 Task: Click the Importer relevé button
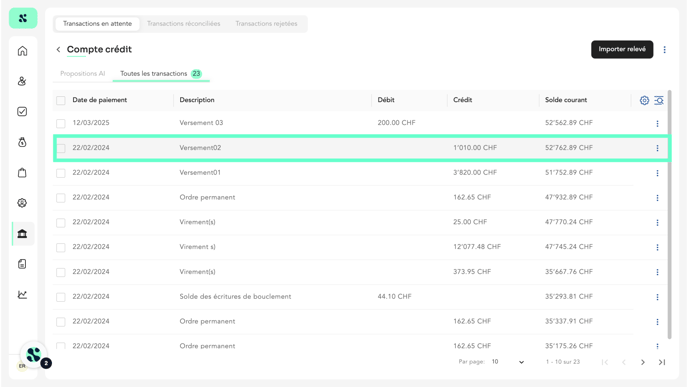coord(622,49)
